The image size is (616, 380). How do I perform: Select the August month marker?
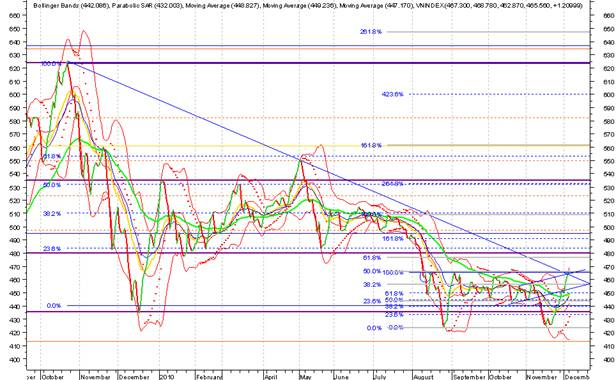point(423,377)
